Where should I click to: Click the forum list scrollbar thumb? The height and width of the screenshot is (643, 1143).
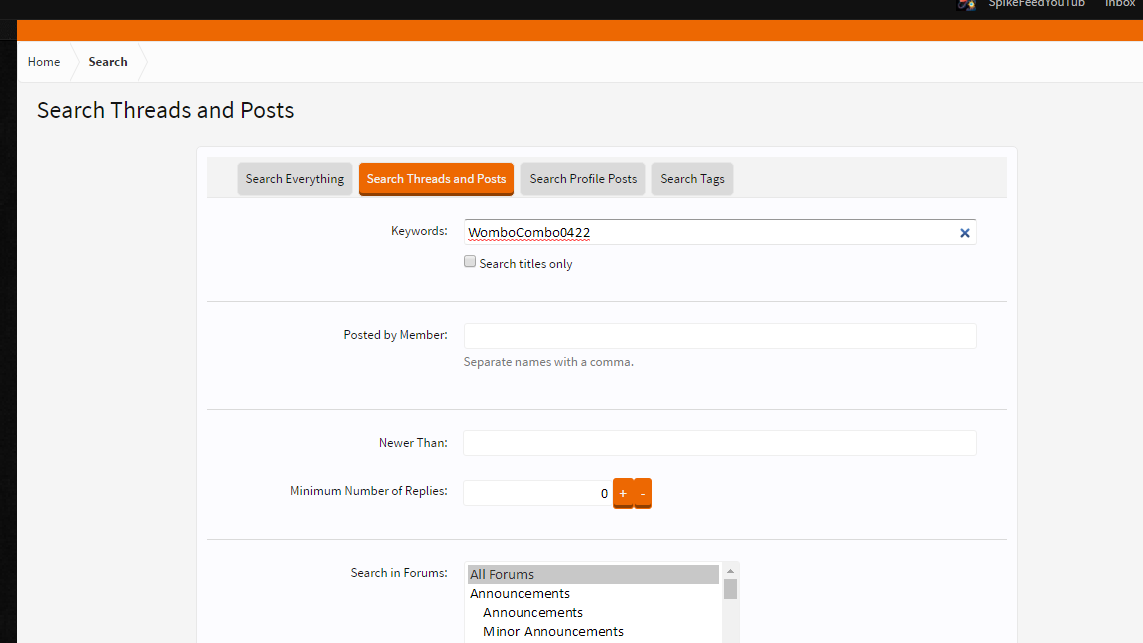point(730,589)
